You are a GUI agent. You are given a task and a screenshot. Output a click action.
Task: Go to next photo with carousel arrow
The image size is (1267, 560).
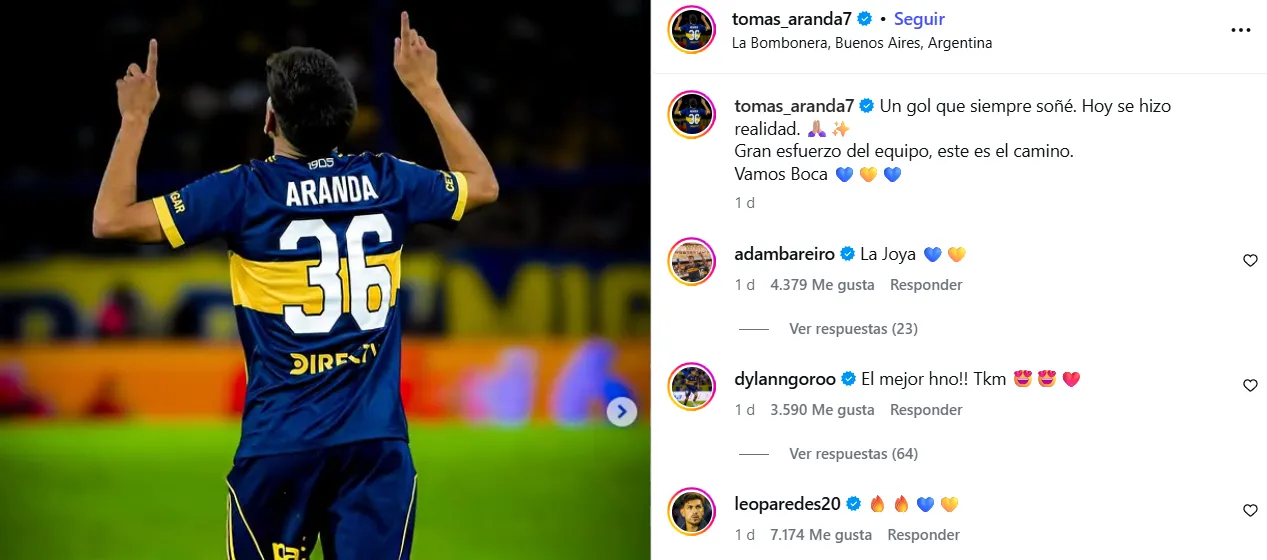pos(622,411)
